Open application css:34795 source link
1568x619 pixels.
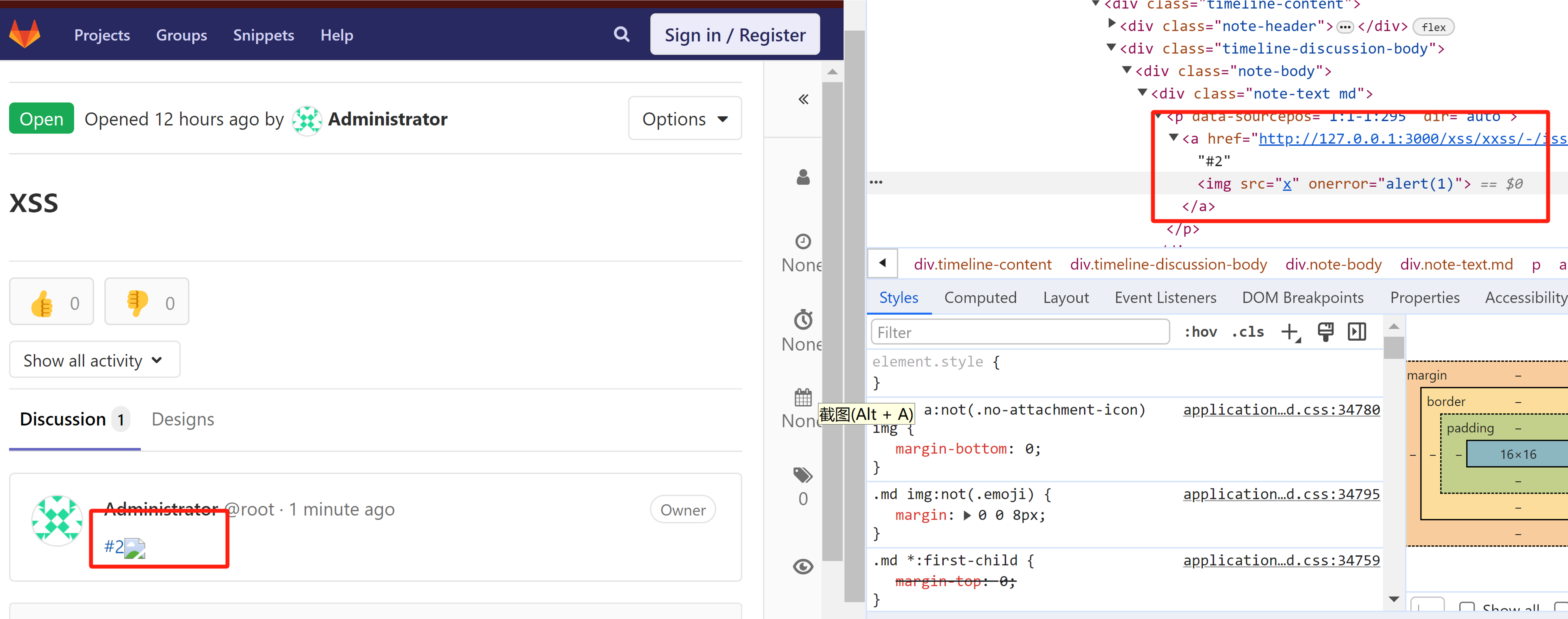(1281, 494)
